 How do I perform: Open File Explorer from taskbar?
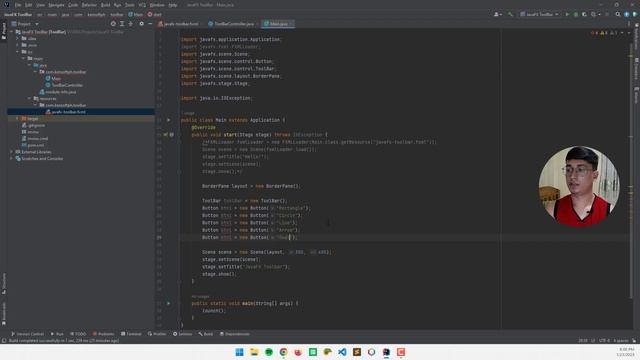254,352
